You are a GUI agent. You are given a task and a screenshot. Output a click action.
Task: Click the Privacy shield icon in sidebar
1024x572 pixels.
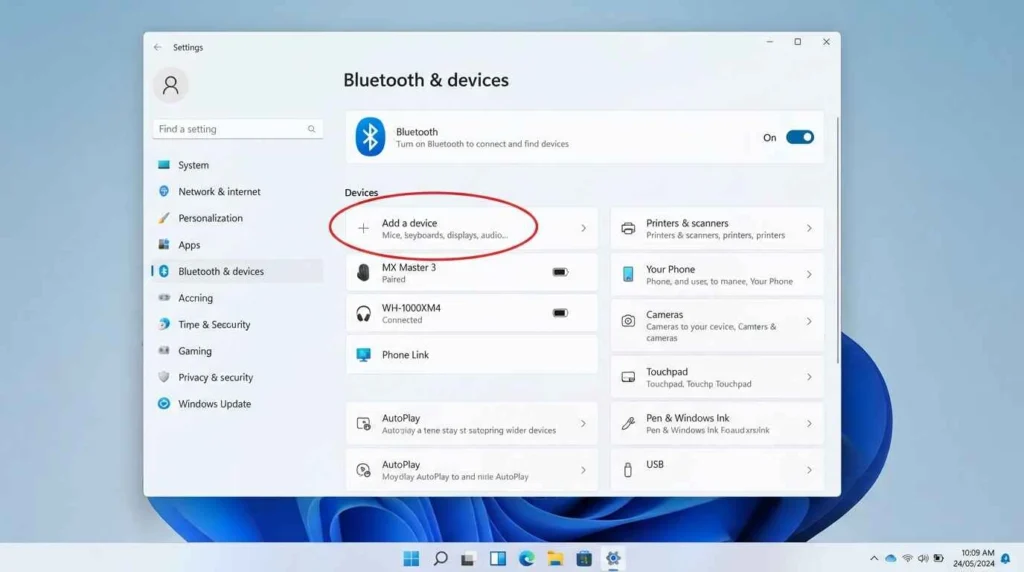tap(164, 377)
